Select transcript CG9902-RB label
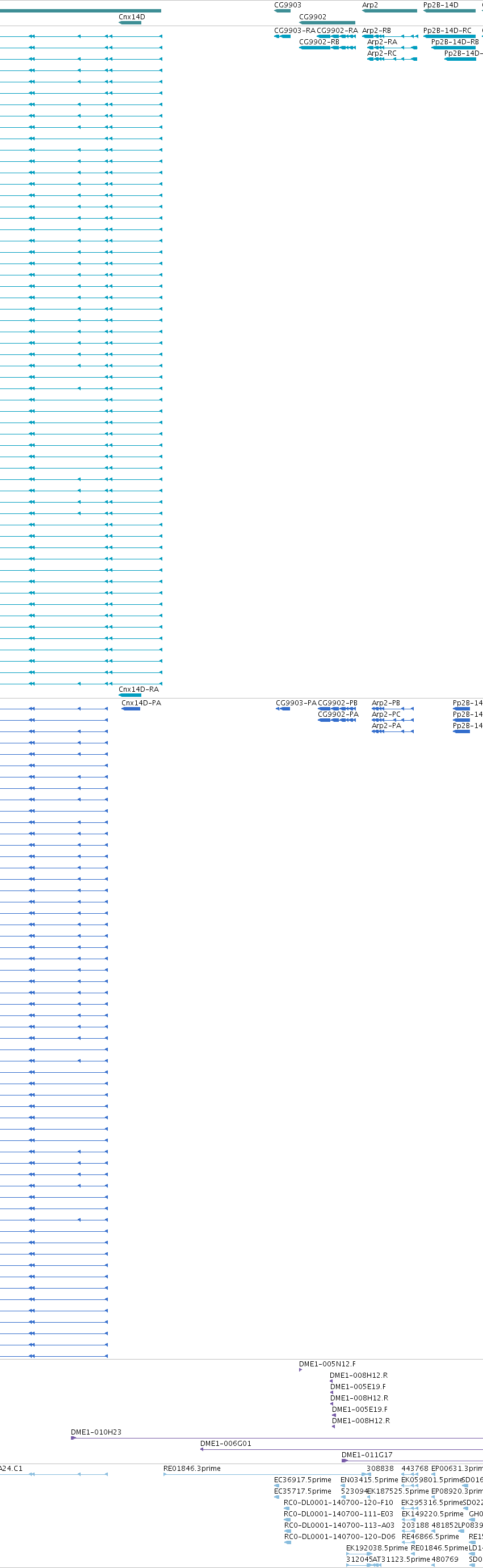 click(320, 42)
